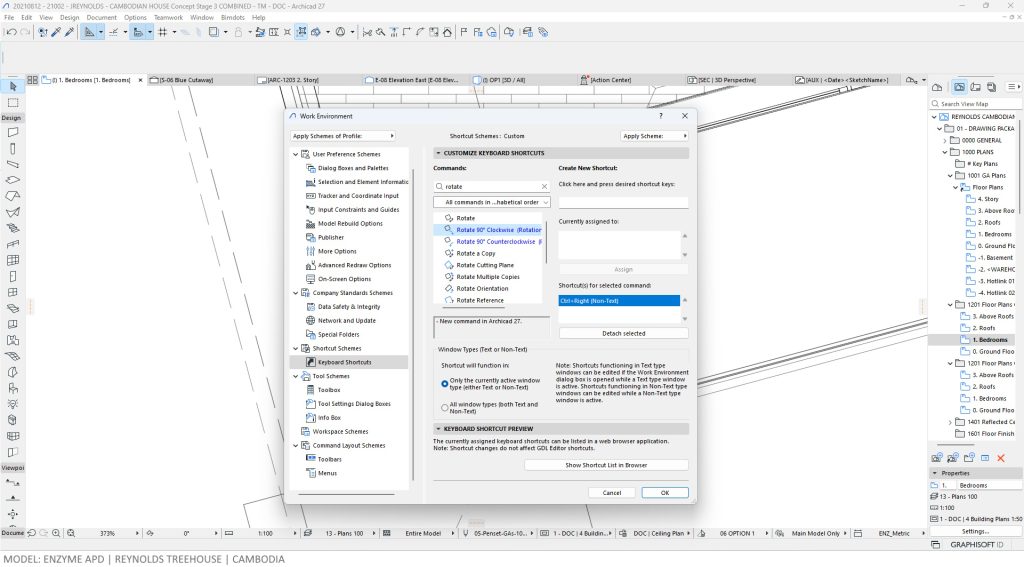
Task: Click the Create New Shortcut key field
Action: [x=623, y=202]
